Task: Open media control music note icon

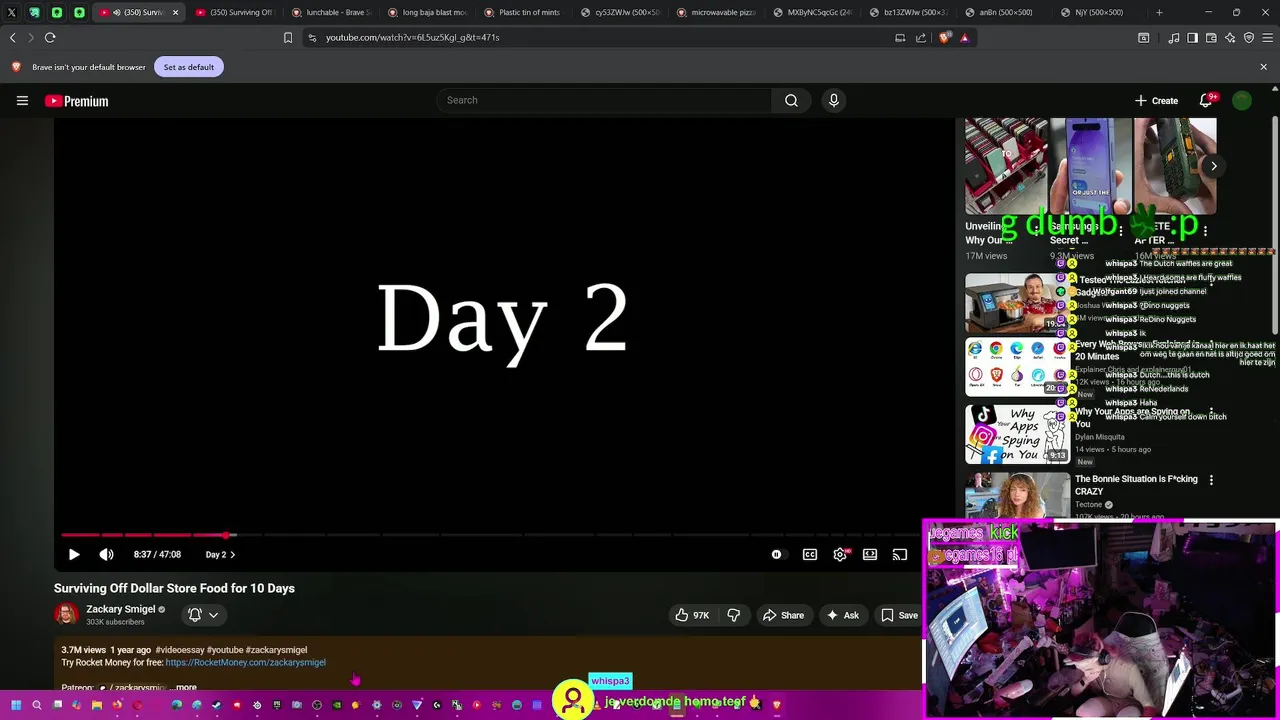Action: (x=1174, y=37)
